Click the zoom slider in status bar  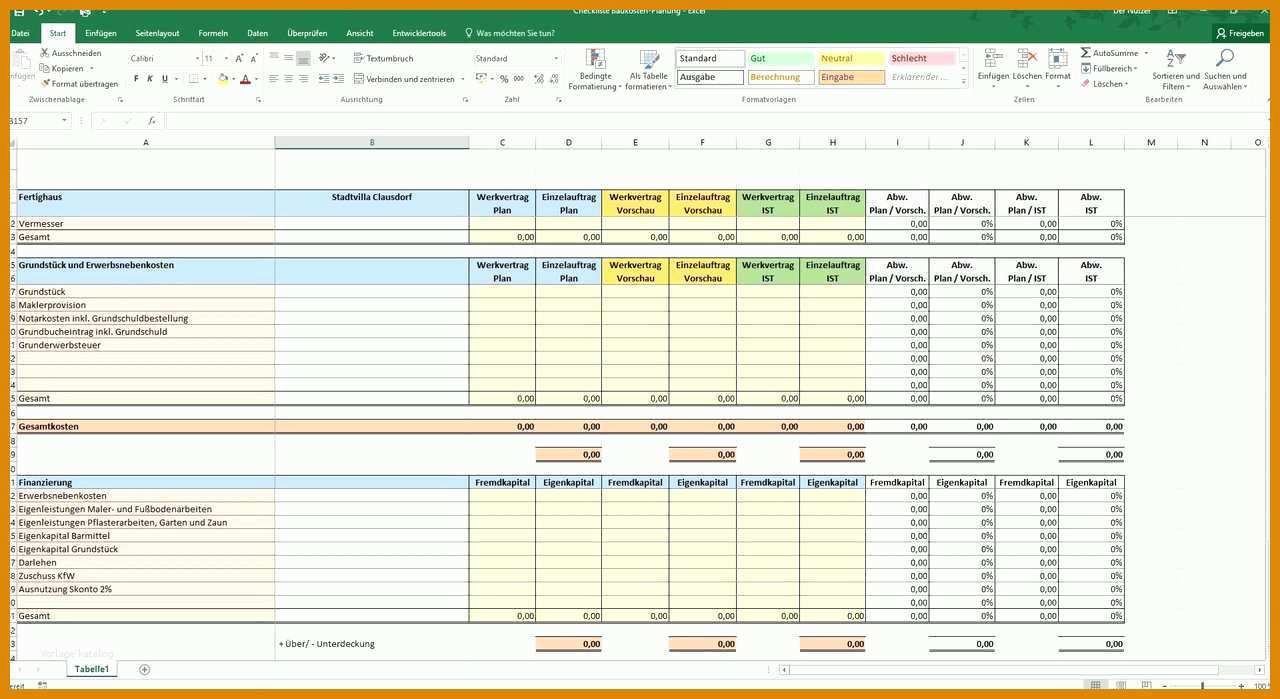tap(1205, 686)
